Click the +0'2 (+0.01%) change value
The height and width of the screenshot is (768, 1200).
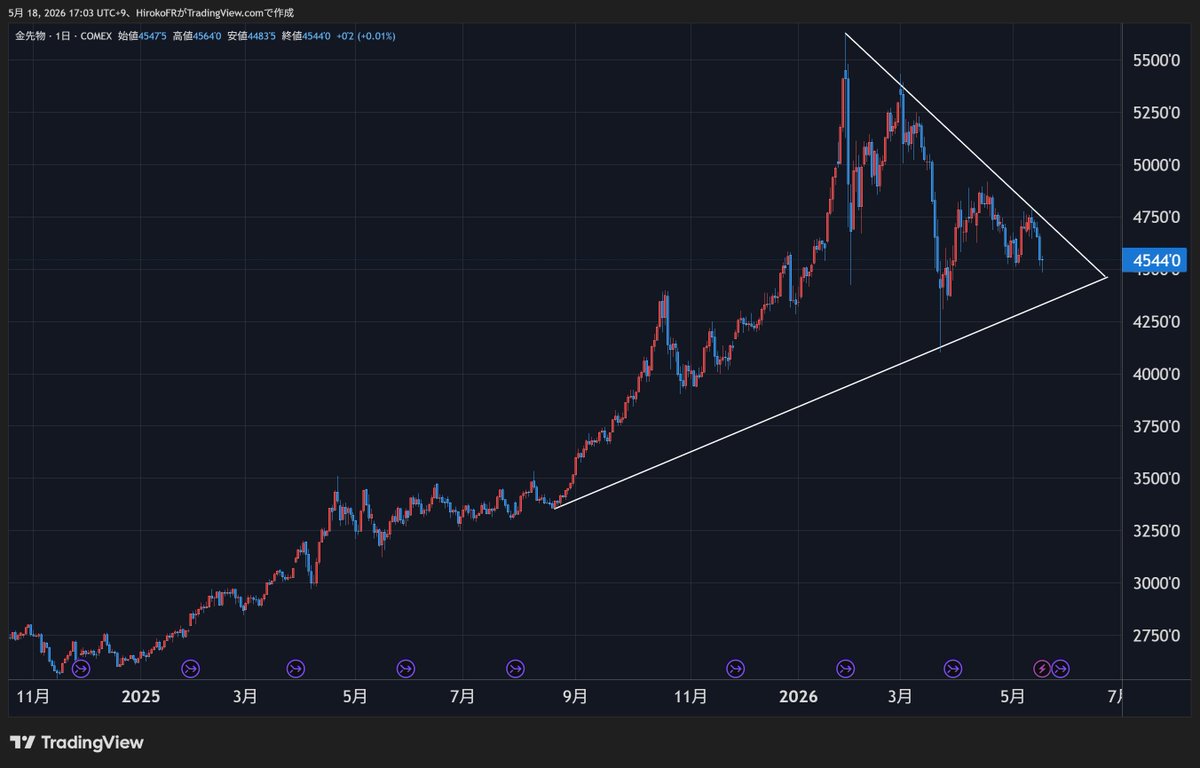(365, 36)
